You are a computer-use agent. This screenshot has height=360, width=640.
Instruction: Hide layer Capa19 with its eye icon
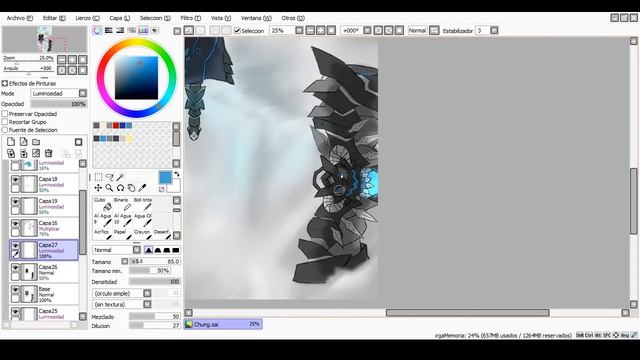(15, 202)
